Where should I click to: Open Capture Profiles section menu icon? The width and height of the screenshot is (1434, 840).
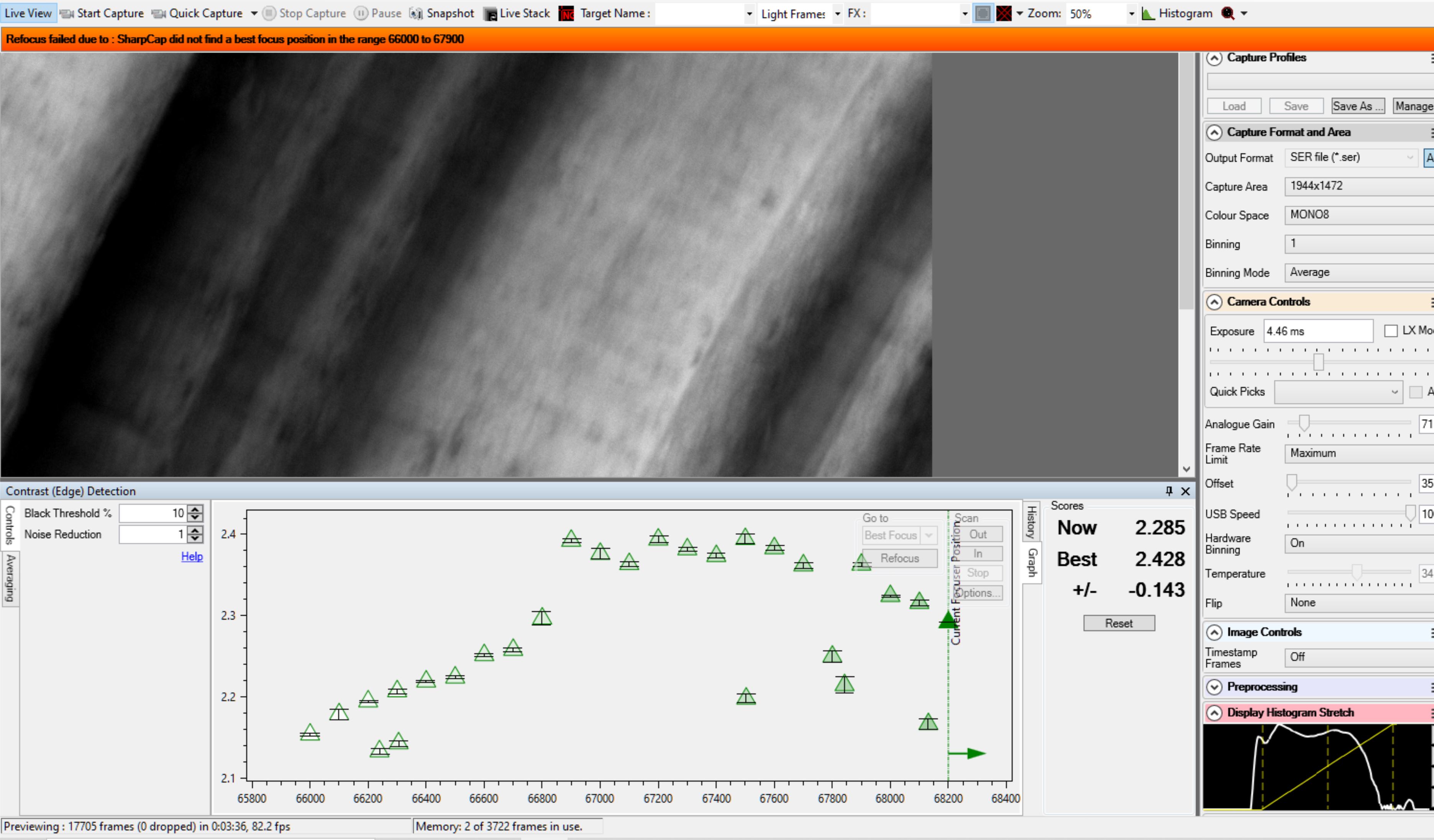(1431, 58)
